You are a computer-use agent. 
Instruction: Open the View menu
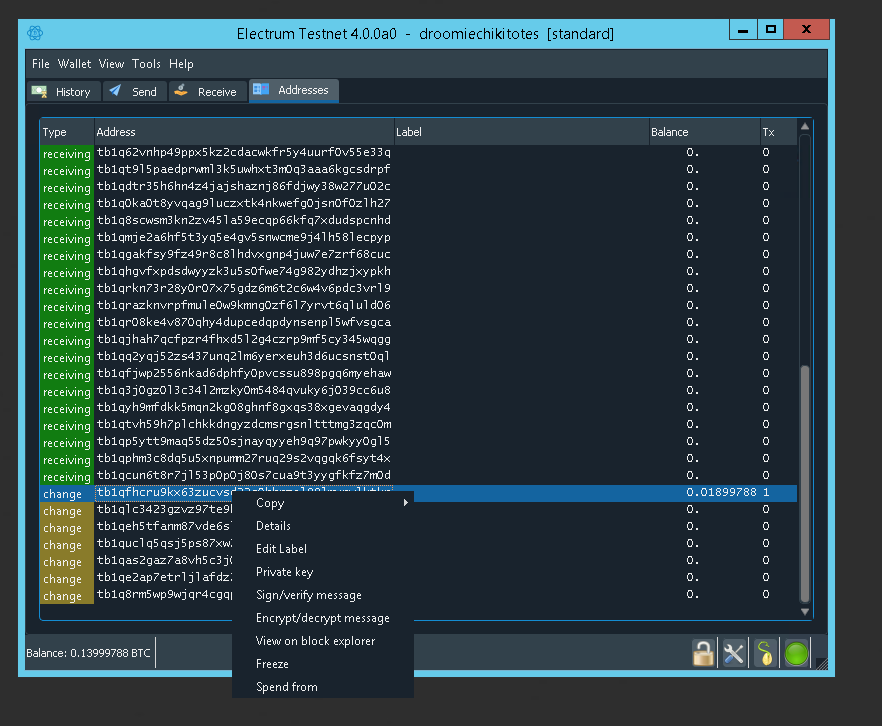(x=111, y=64)
